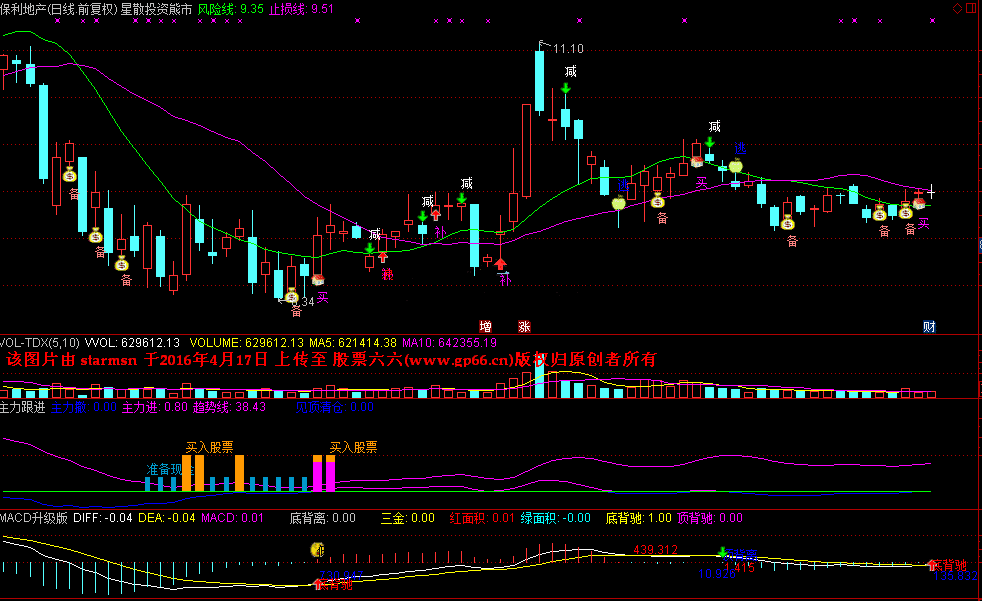Click the 财 marker at the chart's right edge

pos(929,327)
